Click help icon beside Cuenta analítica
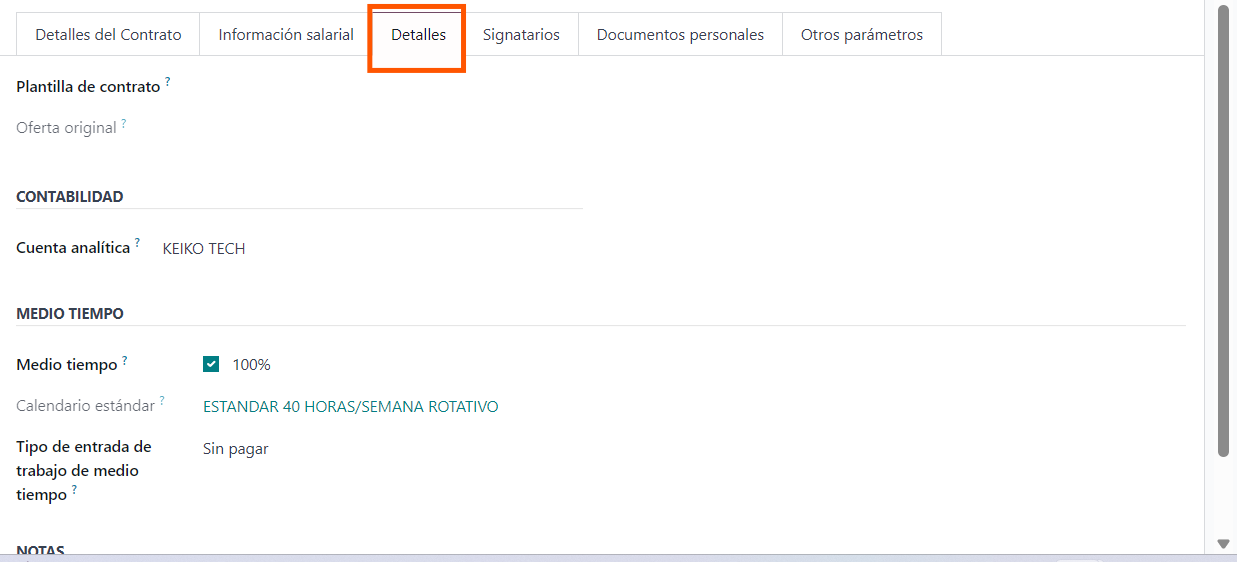The width and height of the screenshot is (1237, 562). point(138,243)
